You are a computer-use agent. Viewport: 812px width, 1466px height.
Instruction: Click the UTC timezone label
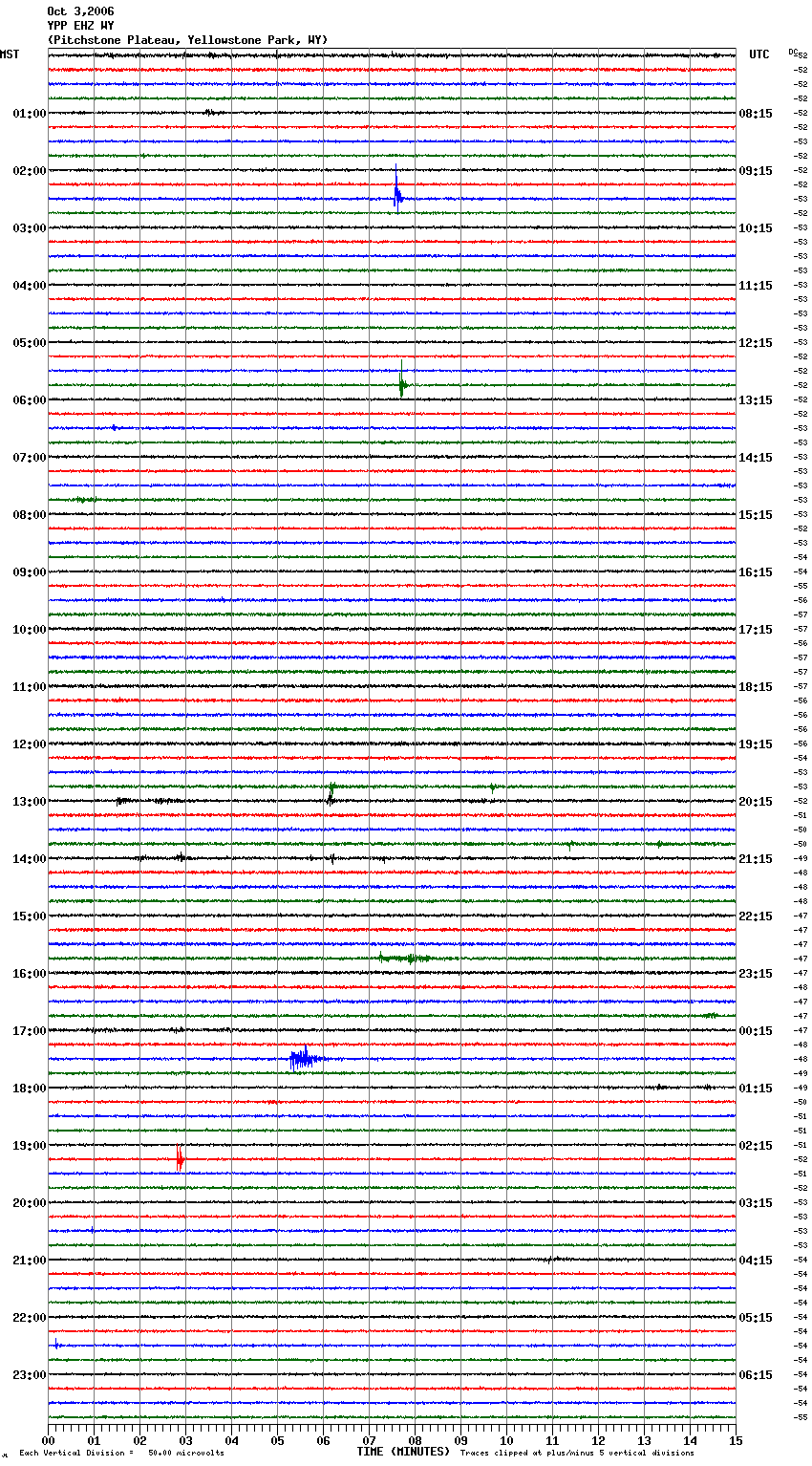tap(759, 54)
